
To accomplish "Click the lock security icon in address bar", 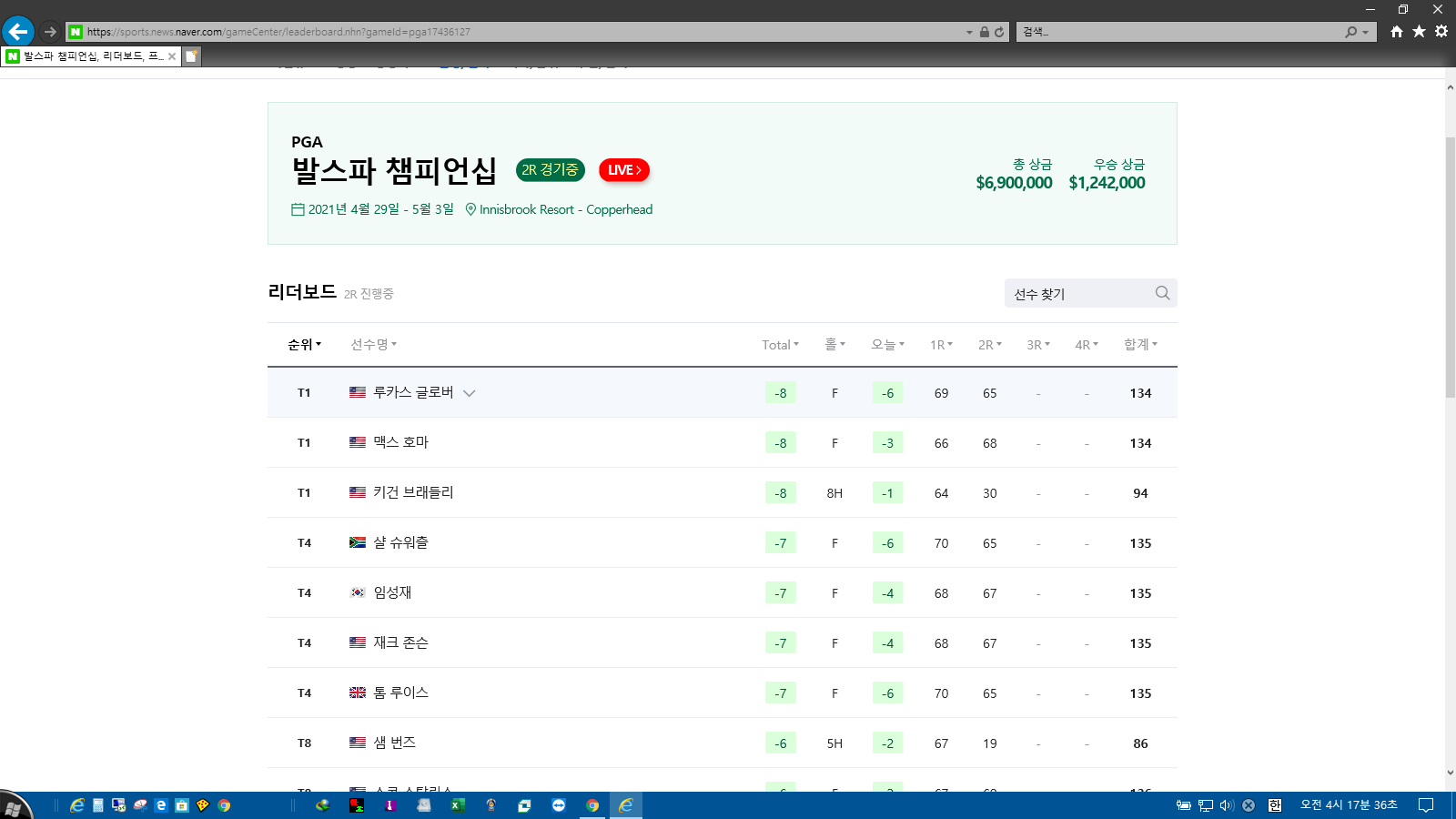I will point(985,32).
